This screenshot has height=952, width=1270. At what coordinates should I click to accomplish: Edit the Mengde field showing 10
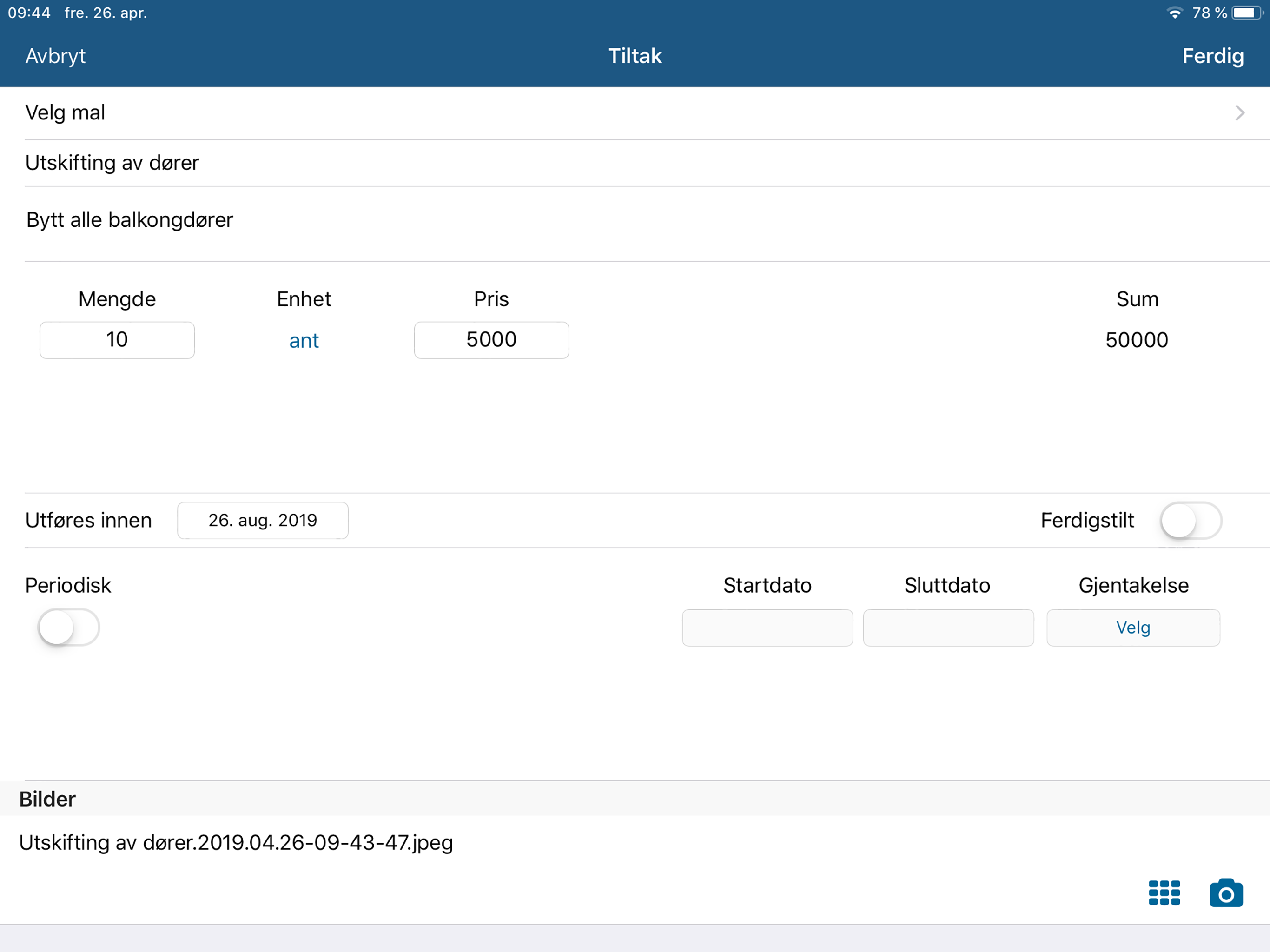[x=117, y=340]
